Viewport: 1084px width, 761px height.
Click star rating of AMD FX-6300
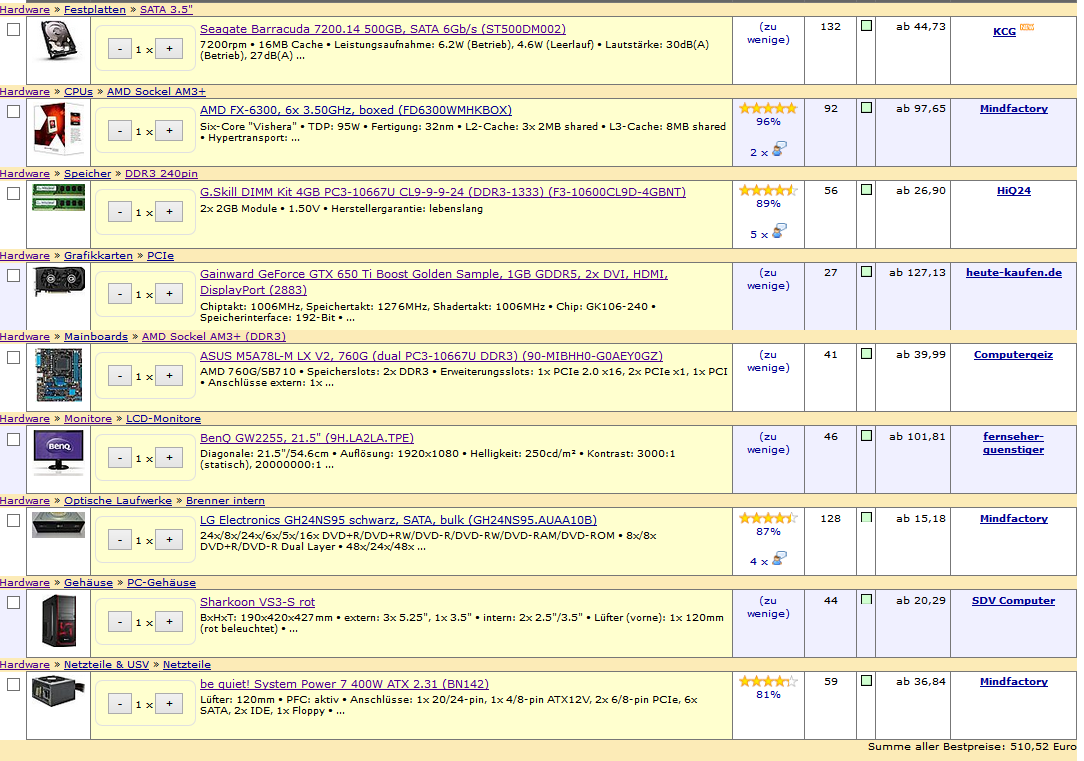768,109
